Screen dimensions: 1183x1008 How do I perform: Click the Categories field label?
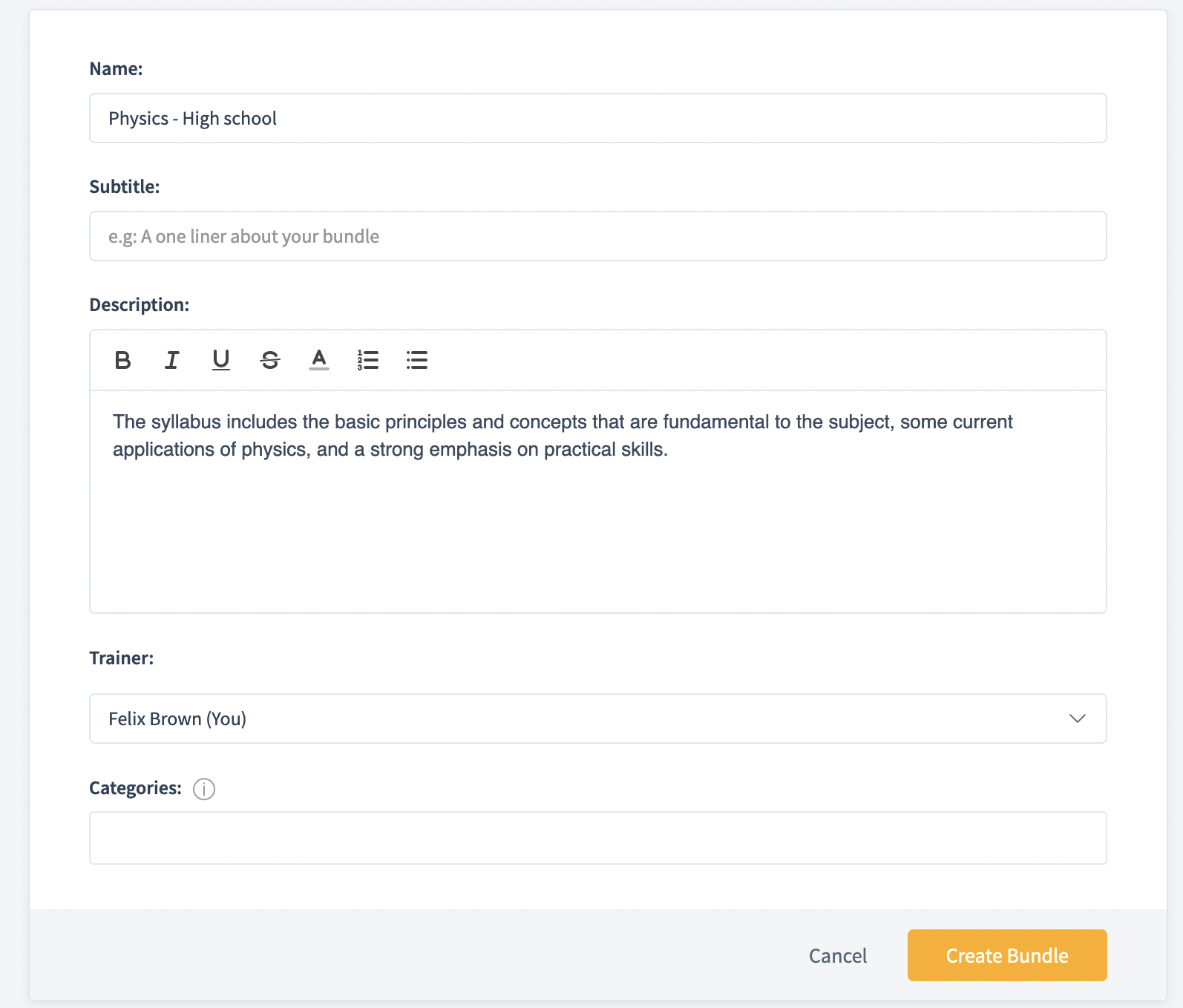(x=135, y=788)
